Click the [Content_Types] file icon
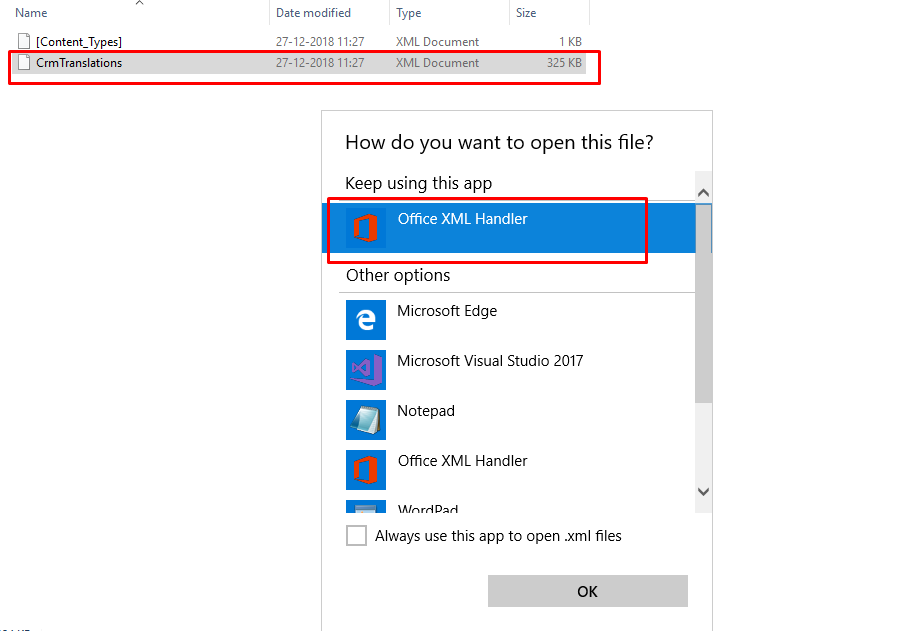The height and width of the screenshot is (631, 909). click(24, 41)
